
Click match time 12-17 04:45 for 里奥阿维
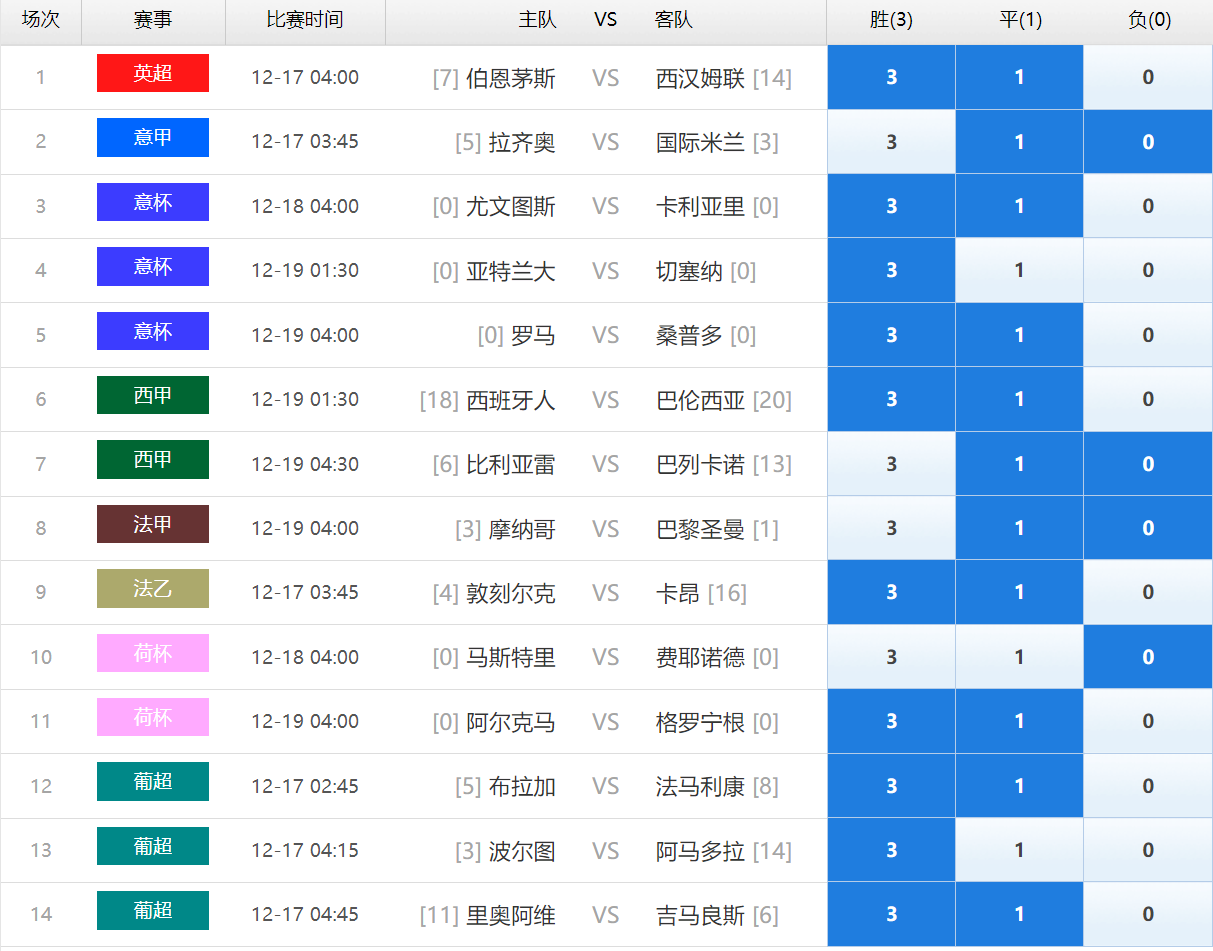point(305,914)
